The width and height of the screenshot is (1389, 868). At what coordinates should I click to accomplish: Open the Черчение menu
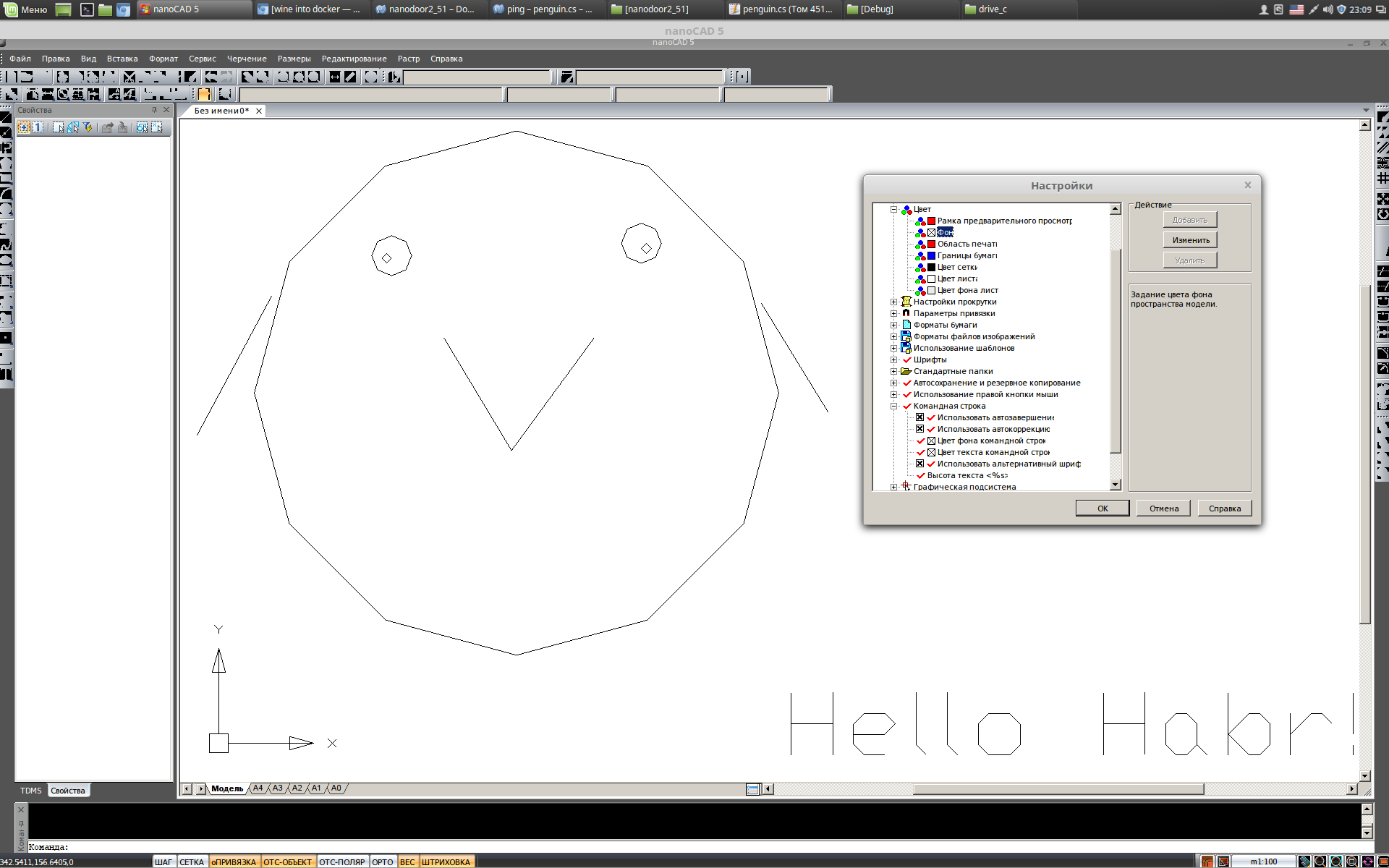click(246, 59)
